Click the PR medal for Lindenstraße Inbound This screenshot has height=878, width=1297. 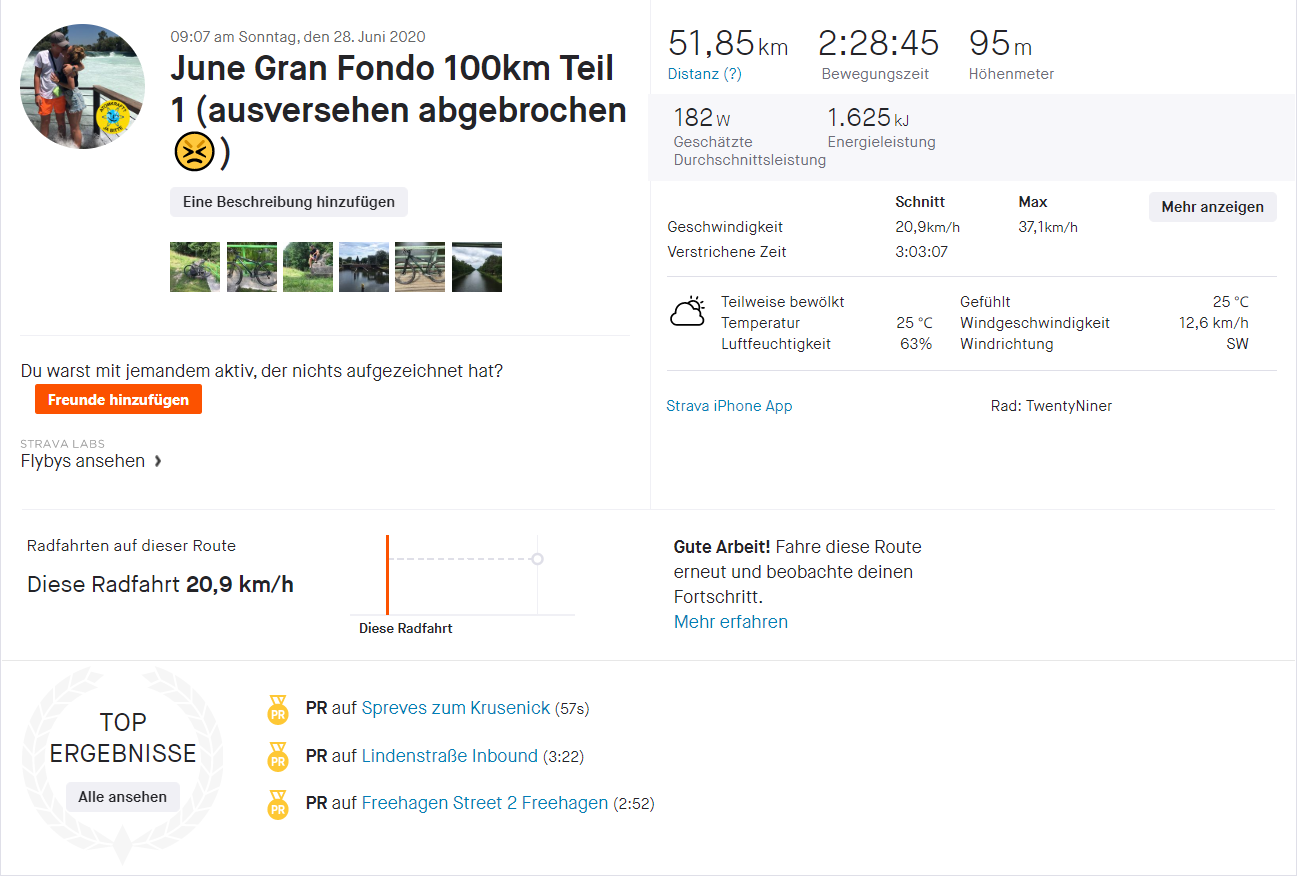[277, 757]
